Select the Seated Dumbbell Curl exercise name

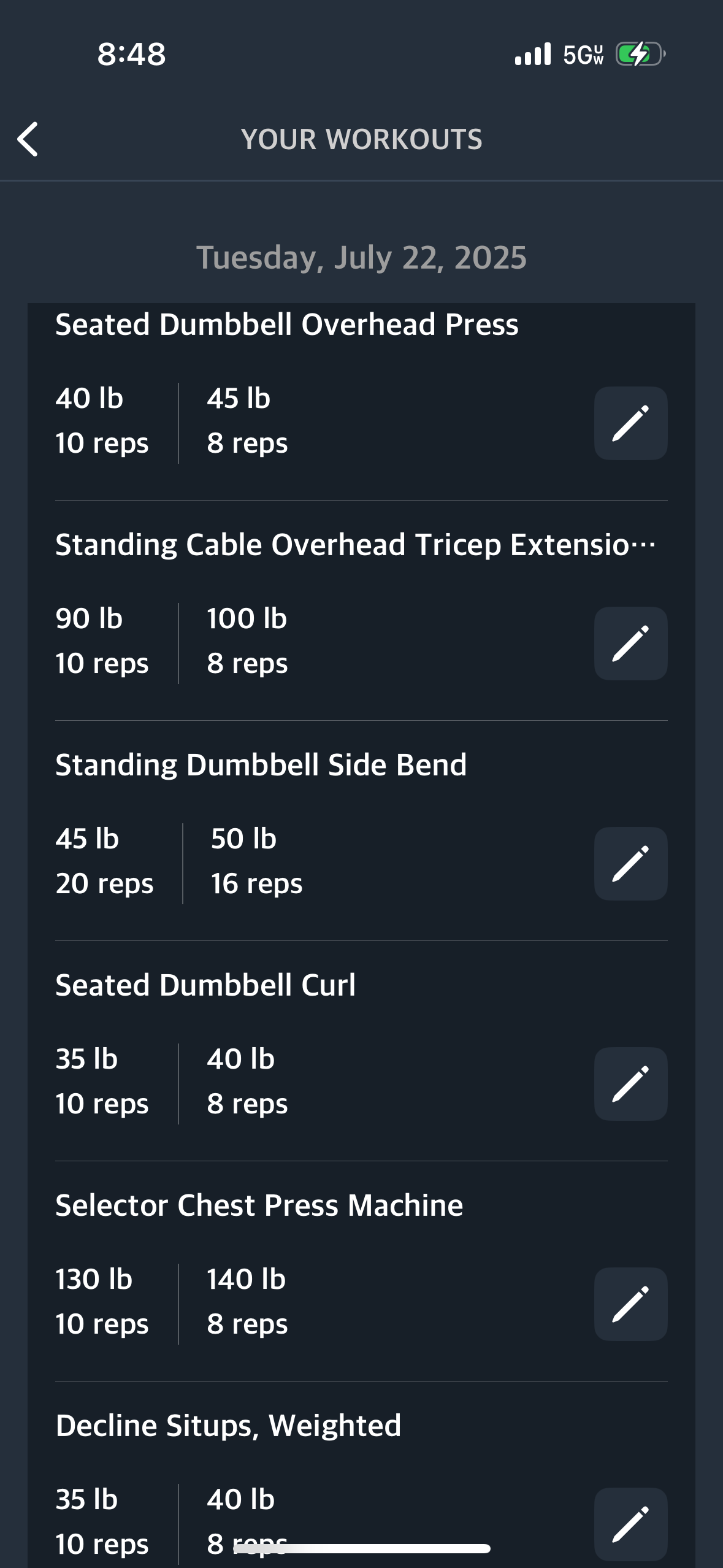point(205,985)
